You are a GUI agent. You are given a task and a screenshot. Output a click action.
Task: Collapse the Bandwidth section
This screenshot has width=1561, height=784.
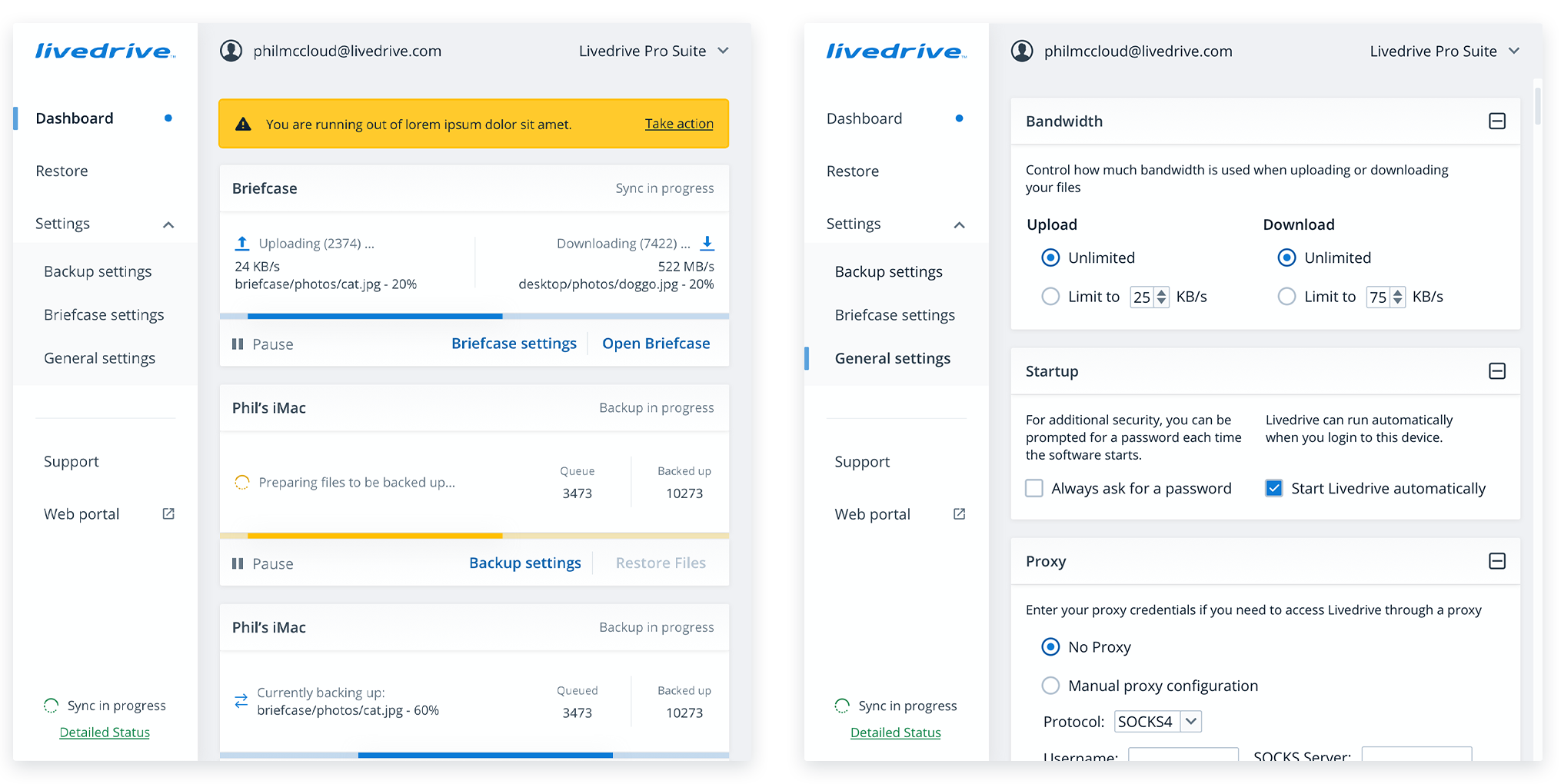point(1497,121)
